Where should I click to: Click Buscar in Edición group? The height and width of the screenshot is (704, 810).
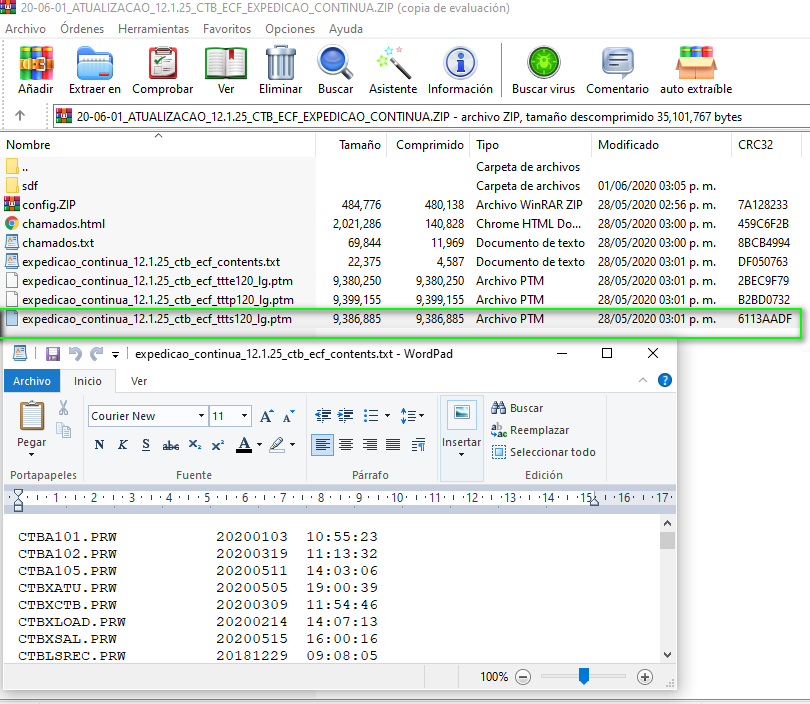[517, 408]
